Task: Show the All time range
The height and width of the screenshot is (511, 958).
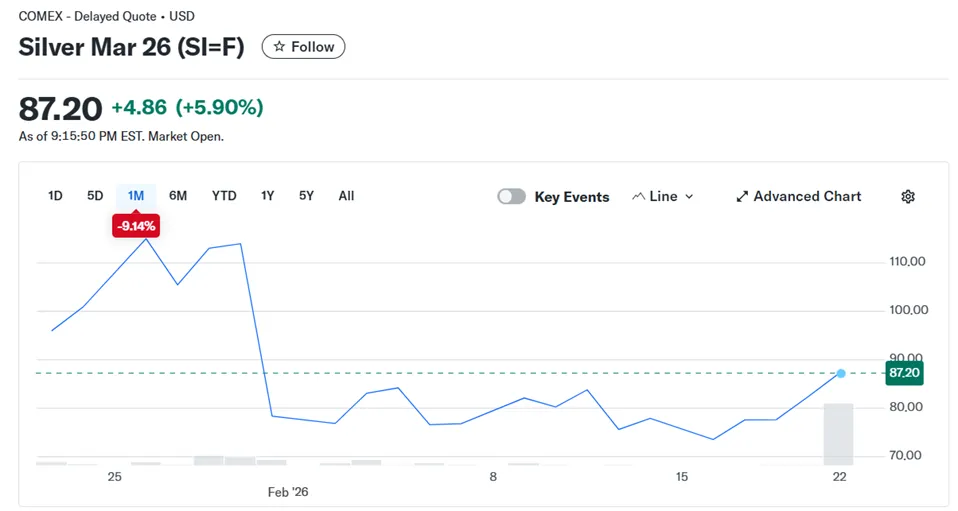Action: [x=346, y=196]
